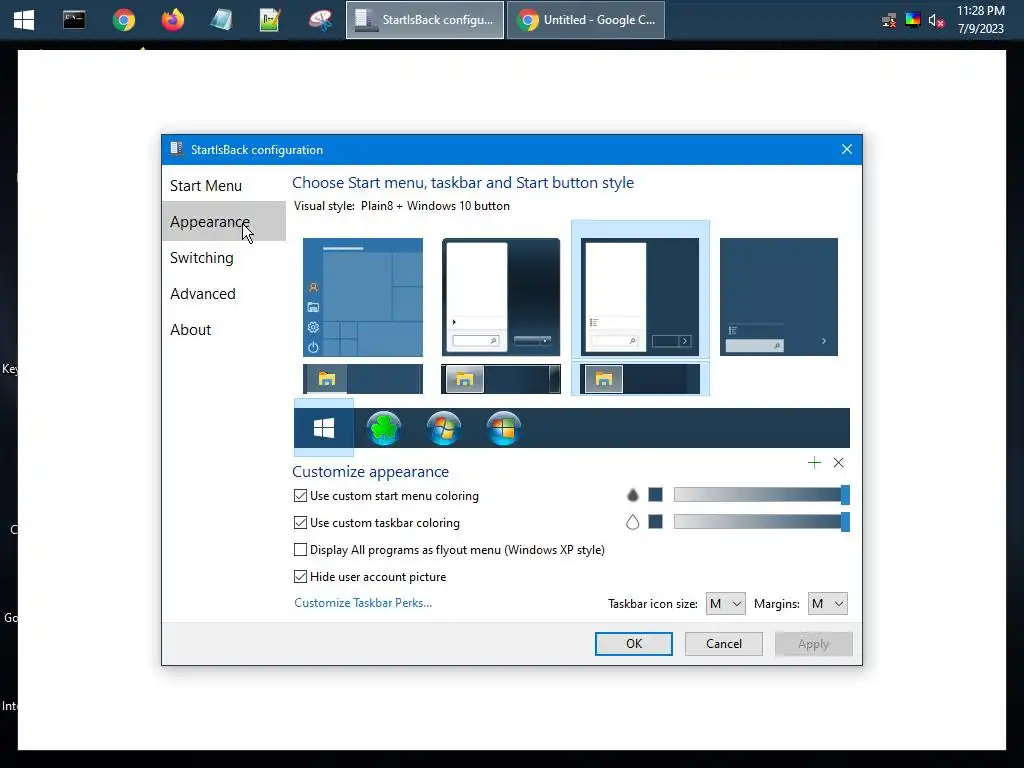Switch to StartIsBack configuration taskbar window
The width and height of the screenshot is (1024, 768).
(424, 20)
